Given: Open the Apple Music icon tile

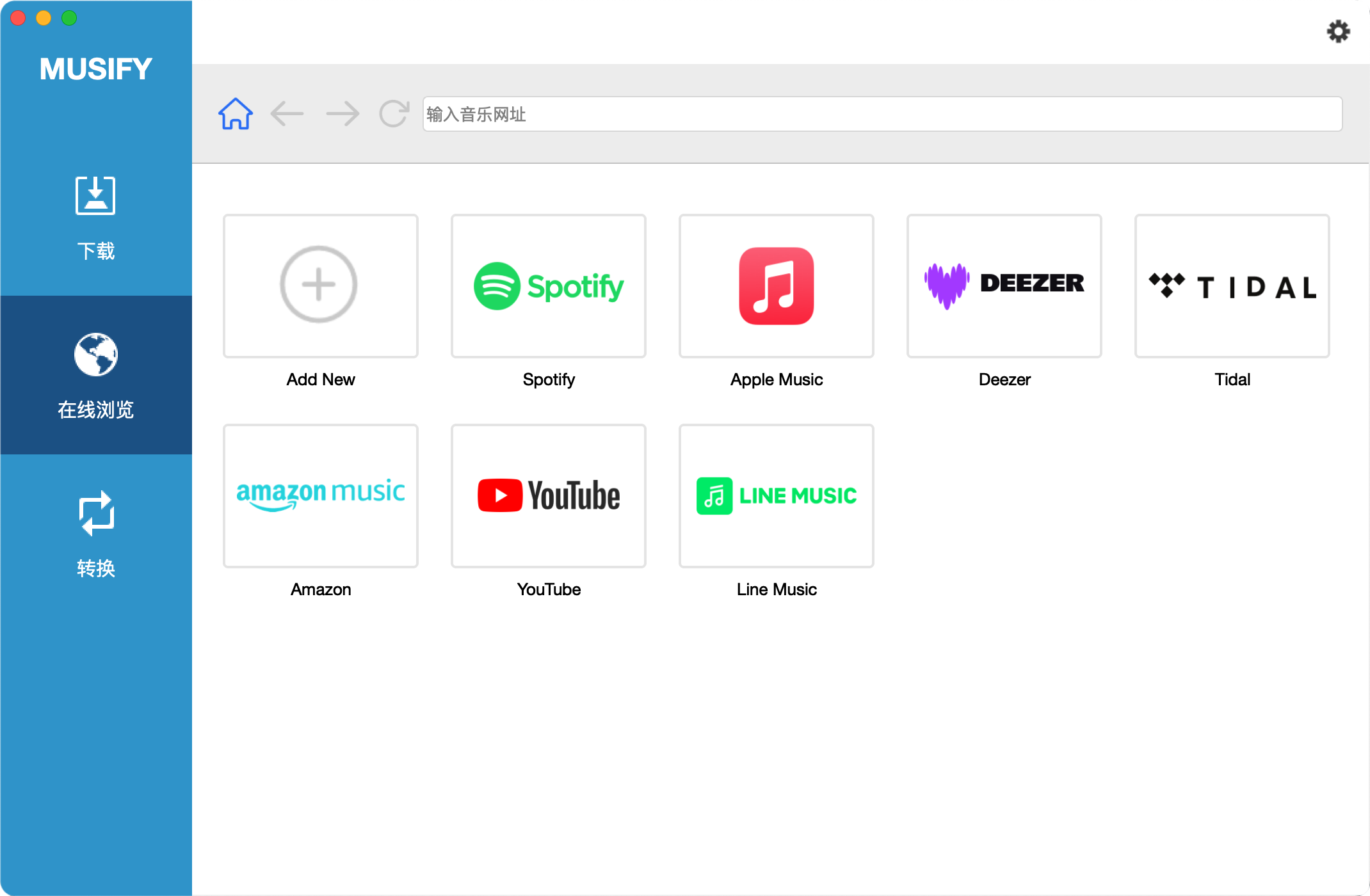Looking at the screenshot, I should pyautogui.click(x=777, y=286).
